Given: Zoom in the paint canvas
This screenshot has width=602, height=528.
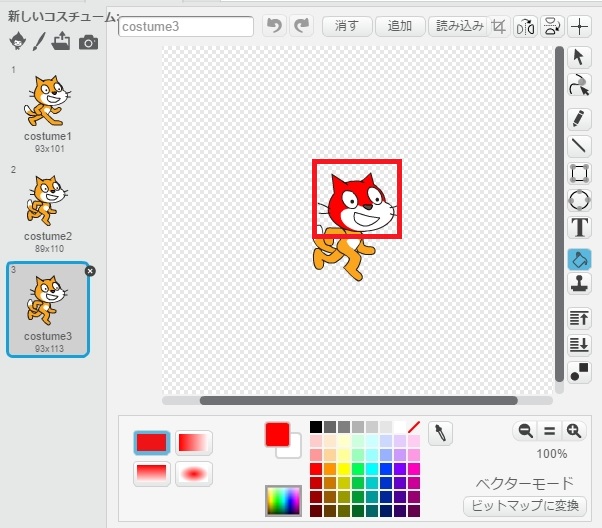Looking at the screenshot, I should [574, 431].
